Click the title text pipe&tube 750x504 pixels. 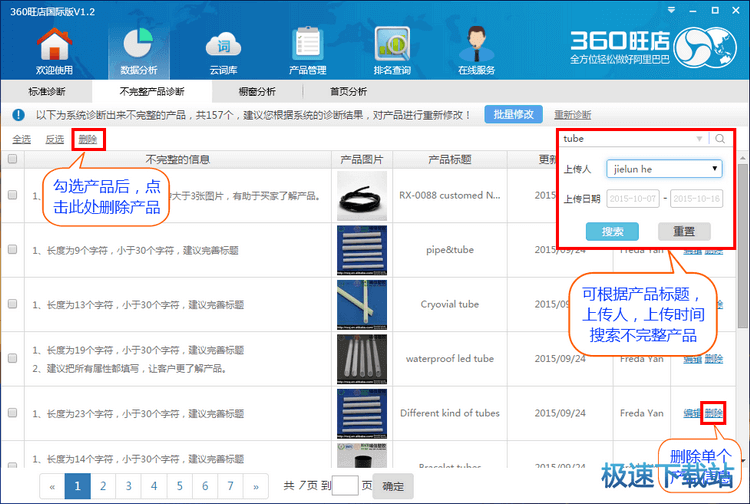(450, 250)
